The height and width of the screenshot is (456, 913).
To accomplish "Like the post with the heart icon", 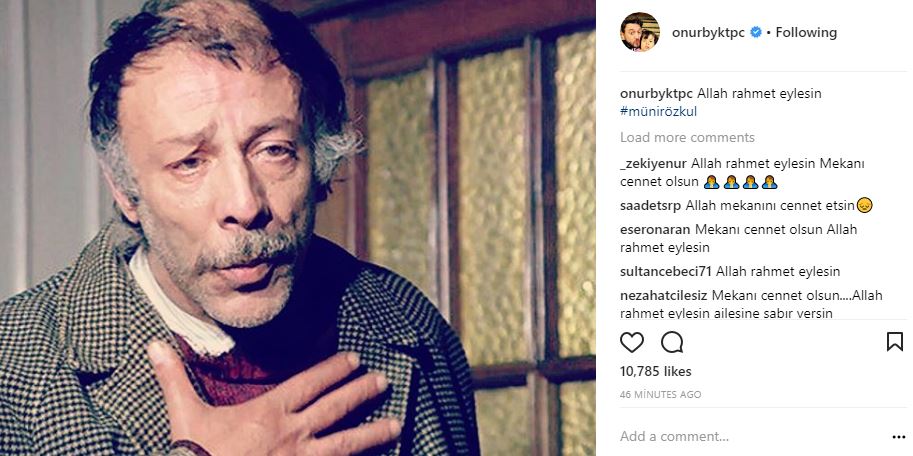I will [632, 342].
